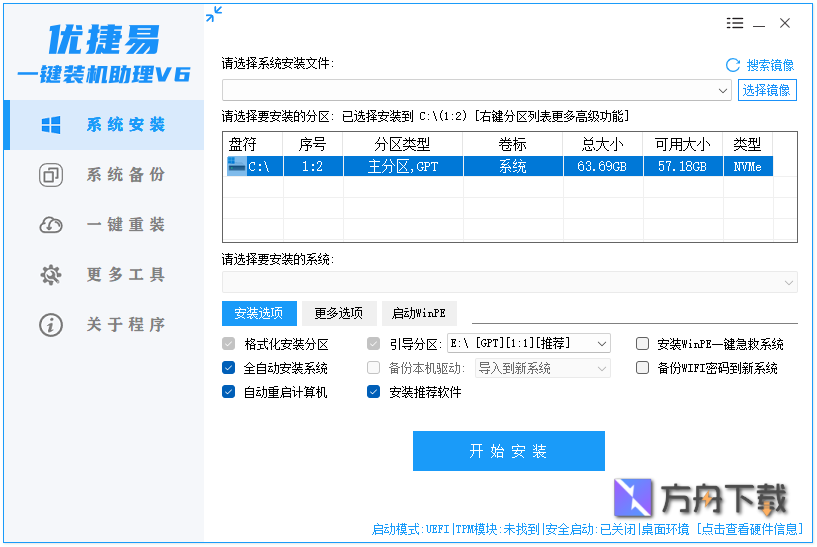Enable 备份本机驱动 checkbox
Image resolution: width=817 pixels, height=547 pixels.
[x=374, y=368]
